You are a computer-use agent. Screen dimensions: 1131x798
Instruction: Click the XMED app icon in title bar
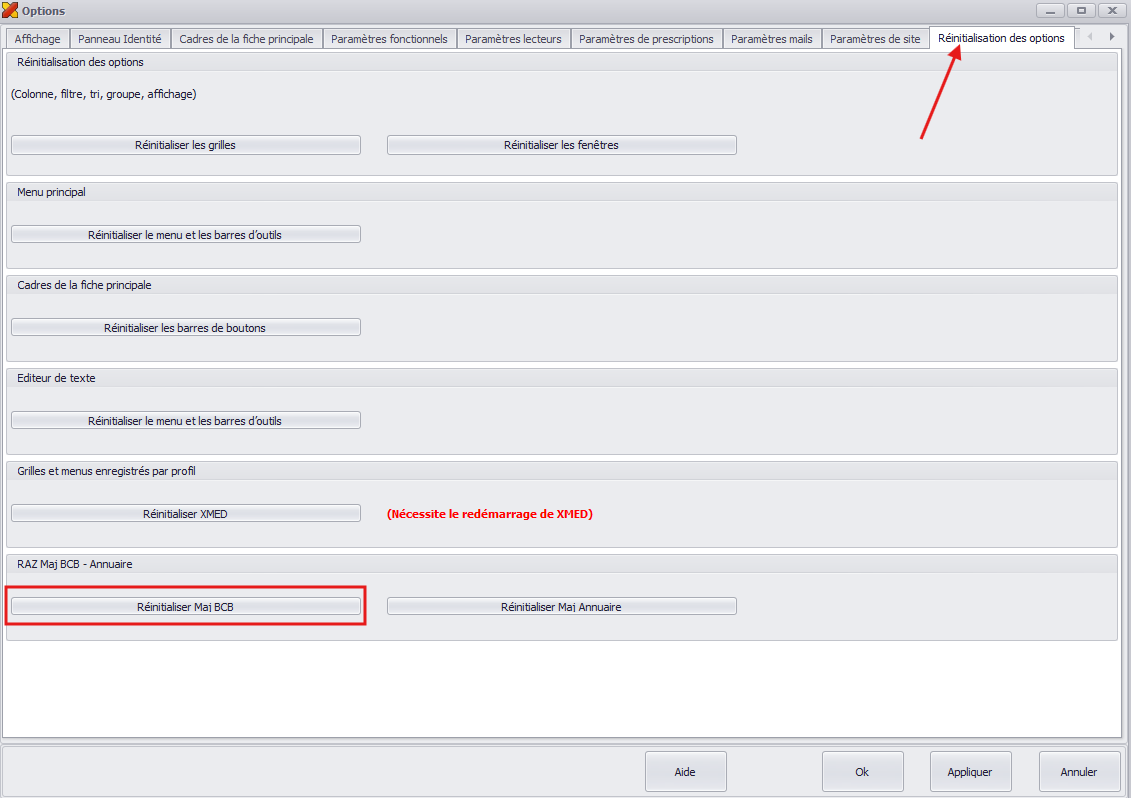tap(10, 10)
